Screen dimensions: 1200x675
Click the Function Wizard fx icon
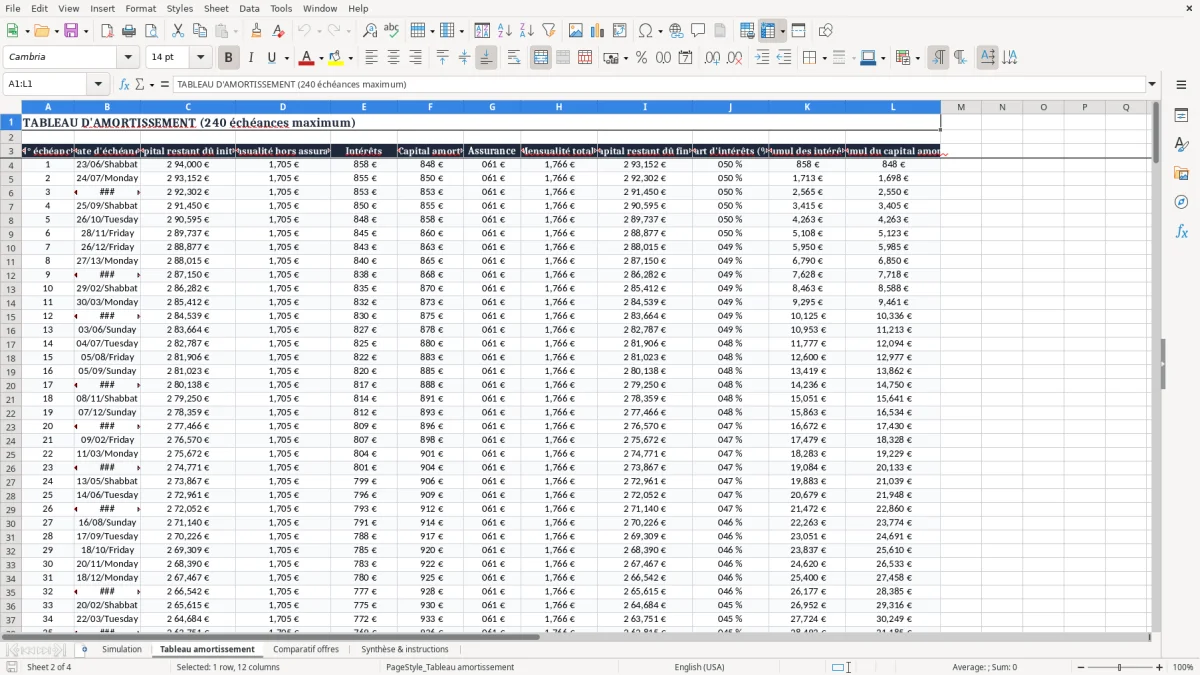click(x=125, y=84)
